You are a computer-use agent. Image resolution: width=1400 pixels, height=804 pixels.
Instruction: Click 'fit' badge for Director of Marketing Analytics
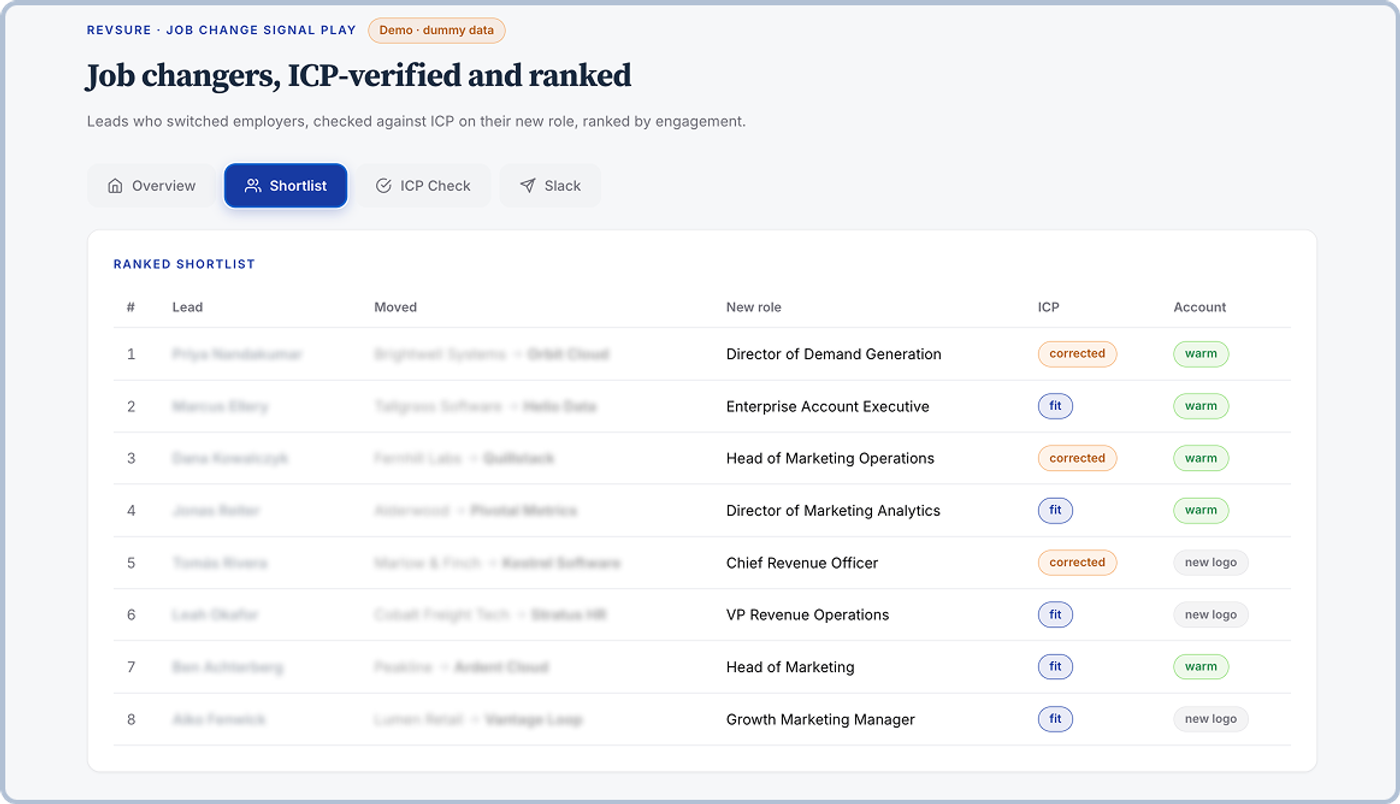1055,511
